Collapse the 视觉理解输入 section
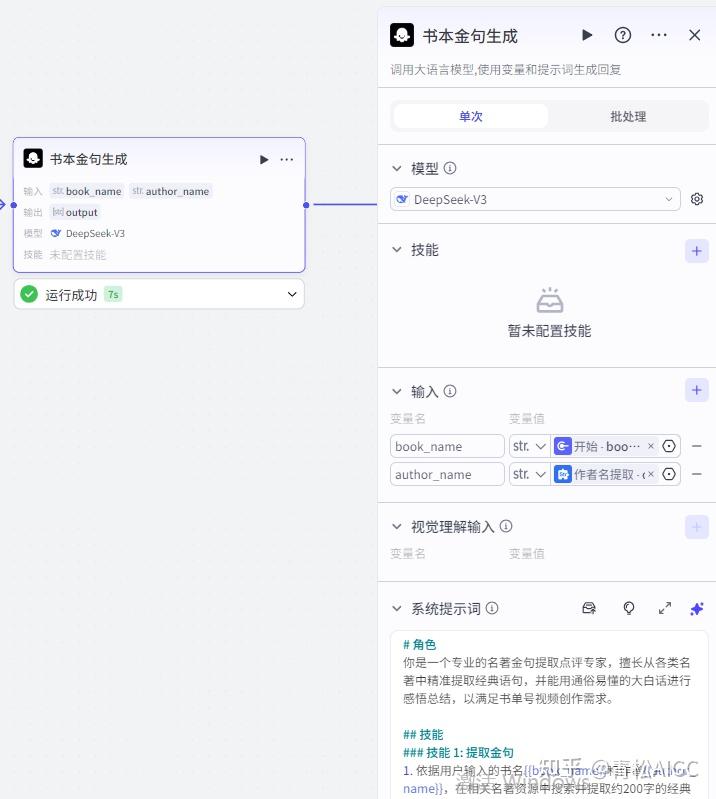The width and height of the screenshot is (716, 799). pos(396,526)
